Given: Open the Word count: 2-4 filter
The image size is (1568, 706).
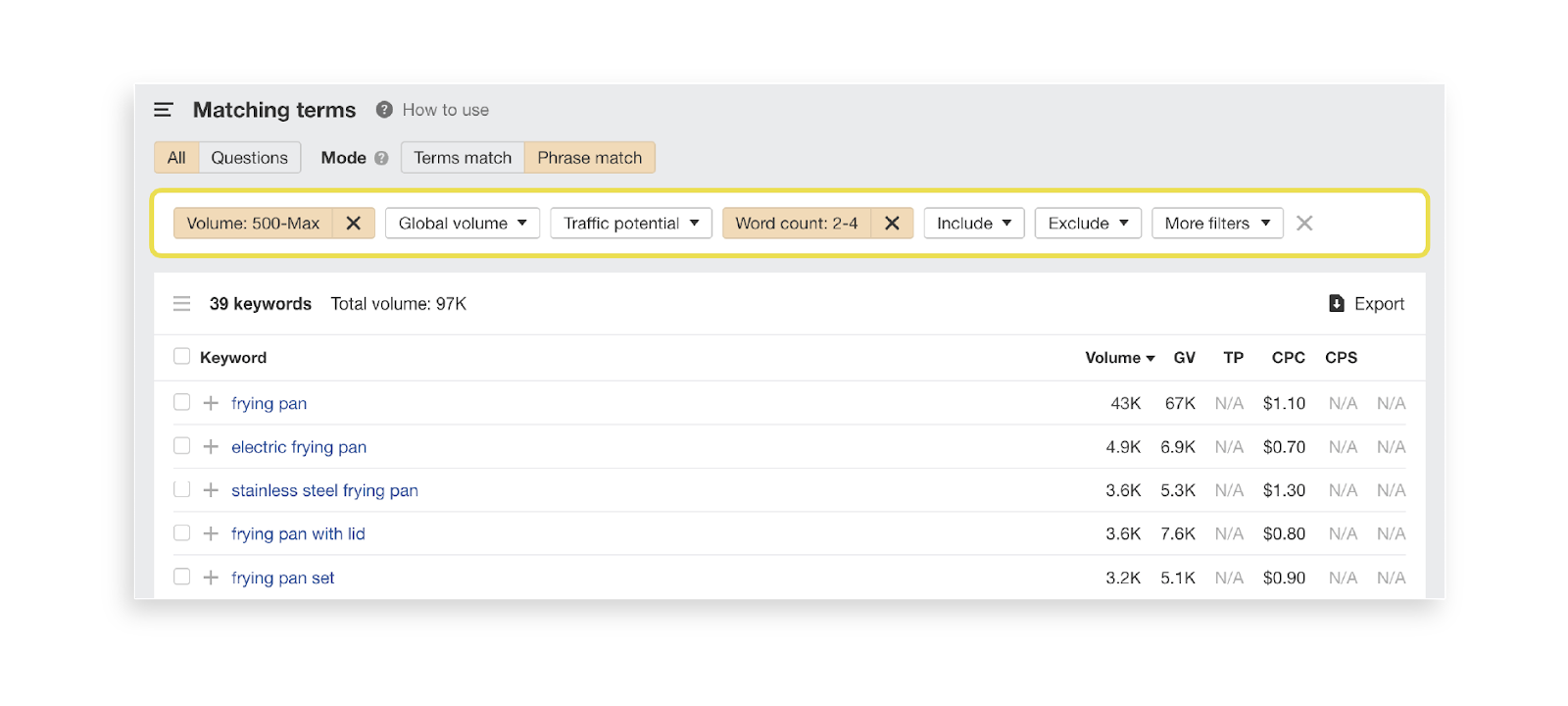Looking at the screenshot, I should [797, 224].
